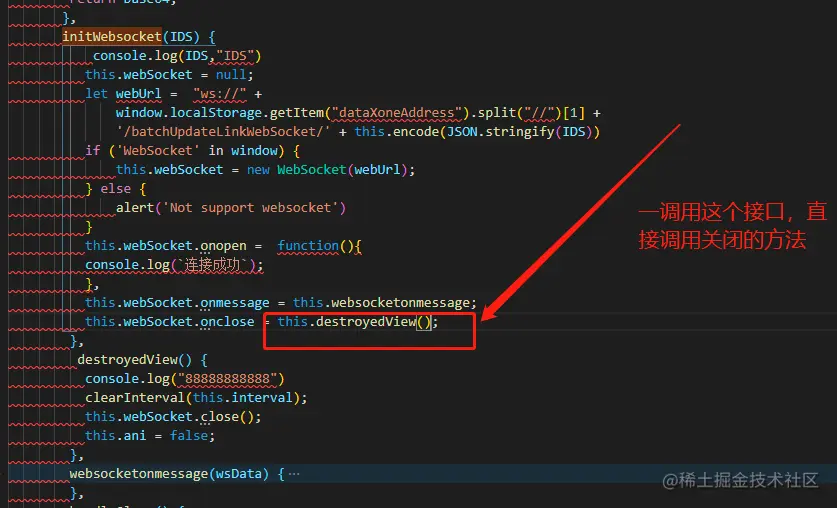
Task: Click the new keyword before WebSocket
Action: (x=258, y=170)
